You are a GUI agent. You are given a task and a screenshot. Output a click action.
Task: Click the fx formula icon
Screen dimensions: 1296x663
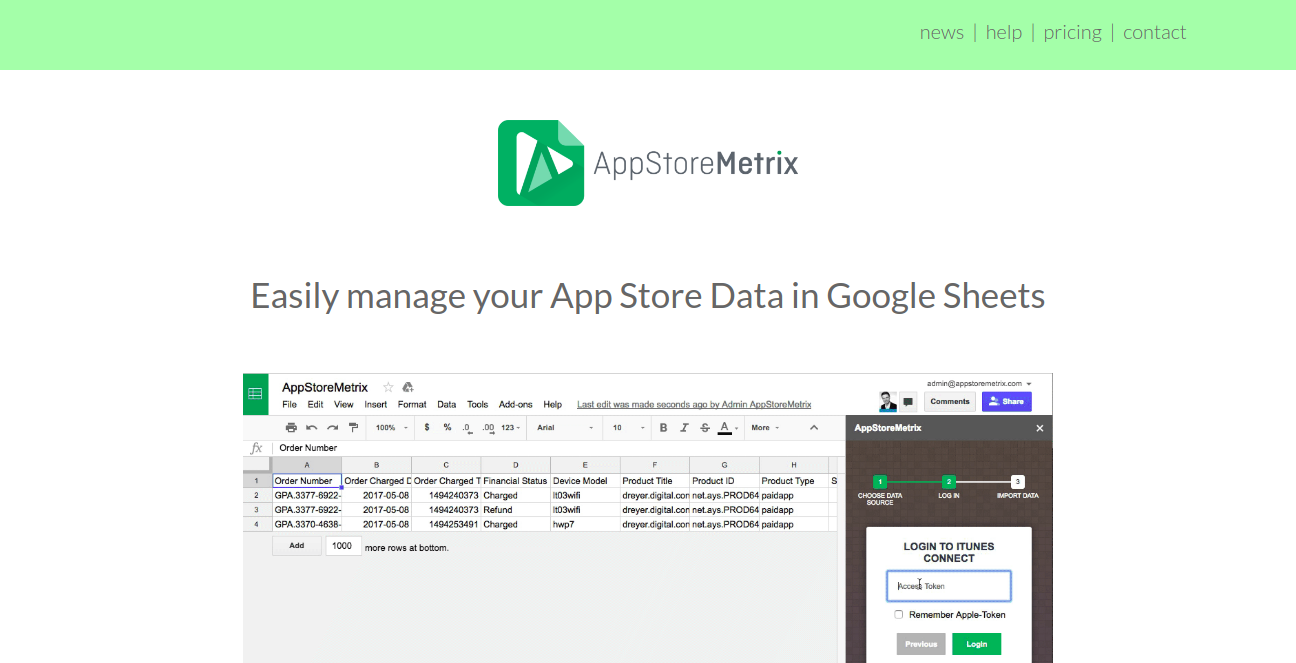click(256, 448)
